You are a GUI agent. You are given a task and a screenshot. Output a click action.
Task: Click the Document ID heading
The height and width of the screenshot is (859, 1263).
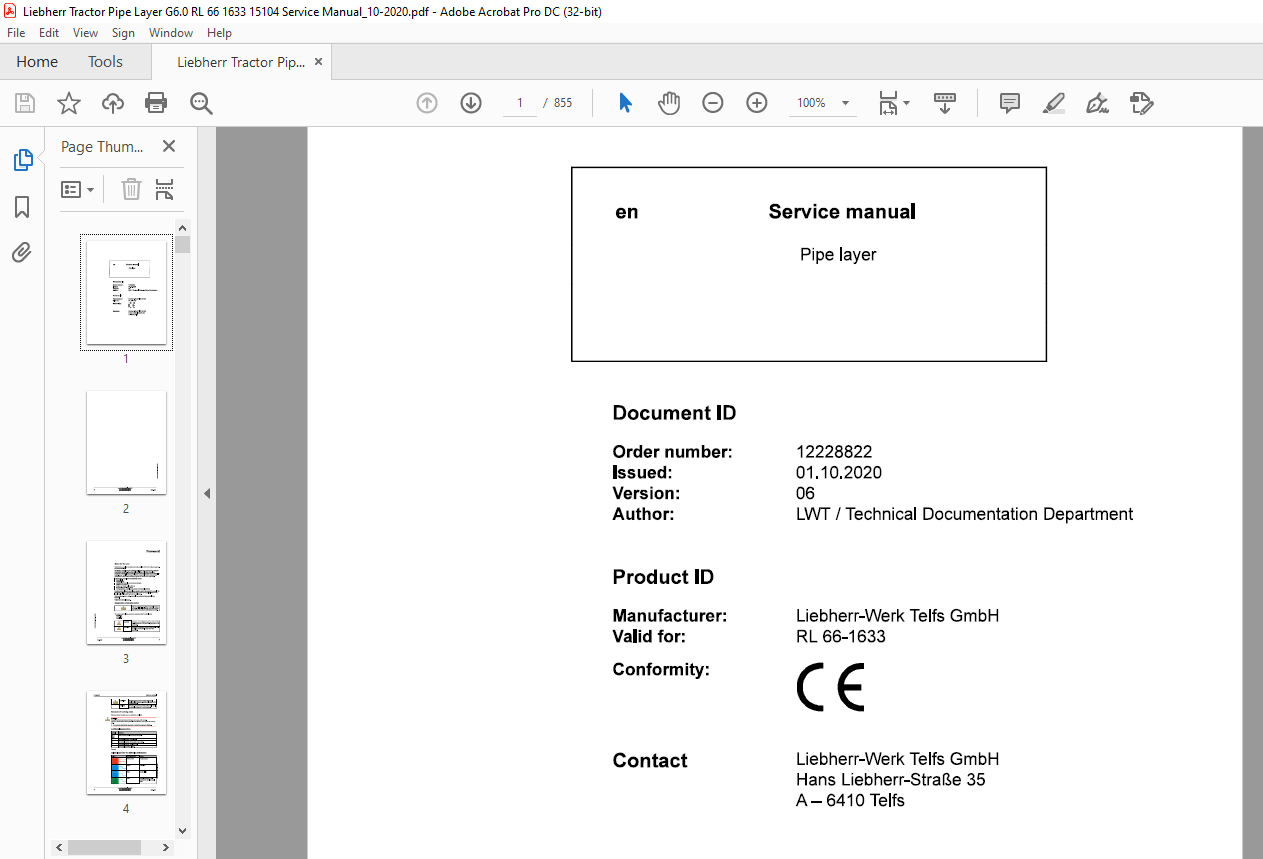(x=675, y=413)
